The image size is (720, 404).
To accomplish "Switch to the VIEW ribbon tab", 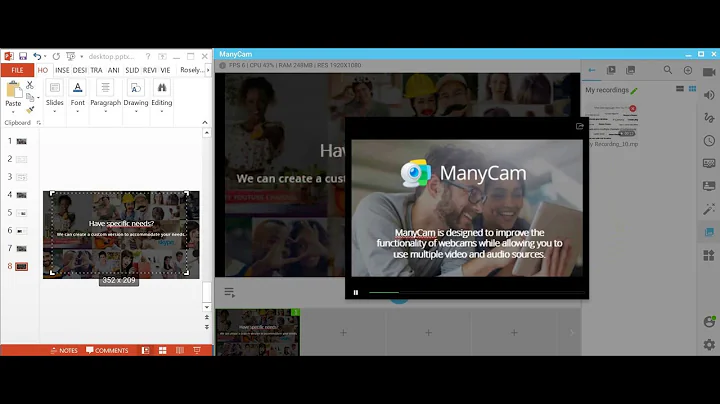I will click(165, 70).
